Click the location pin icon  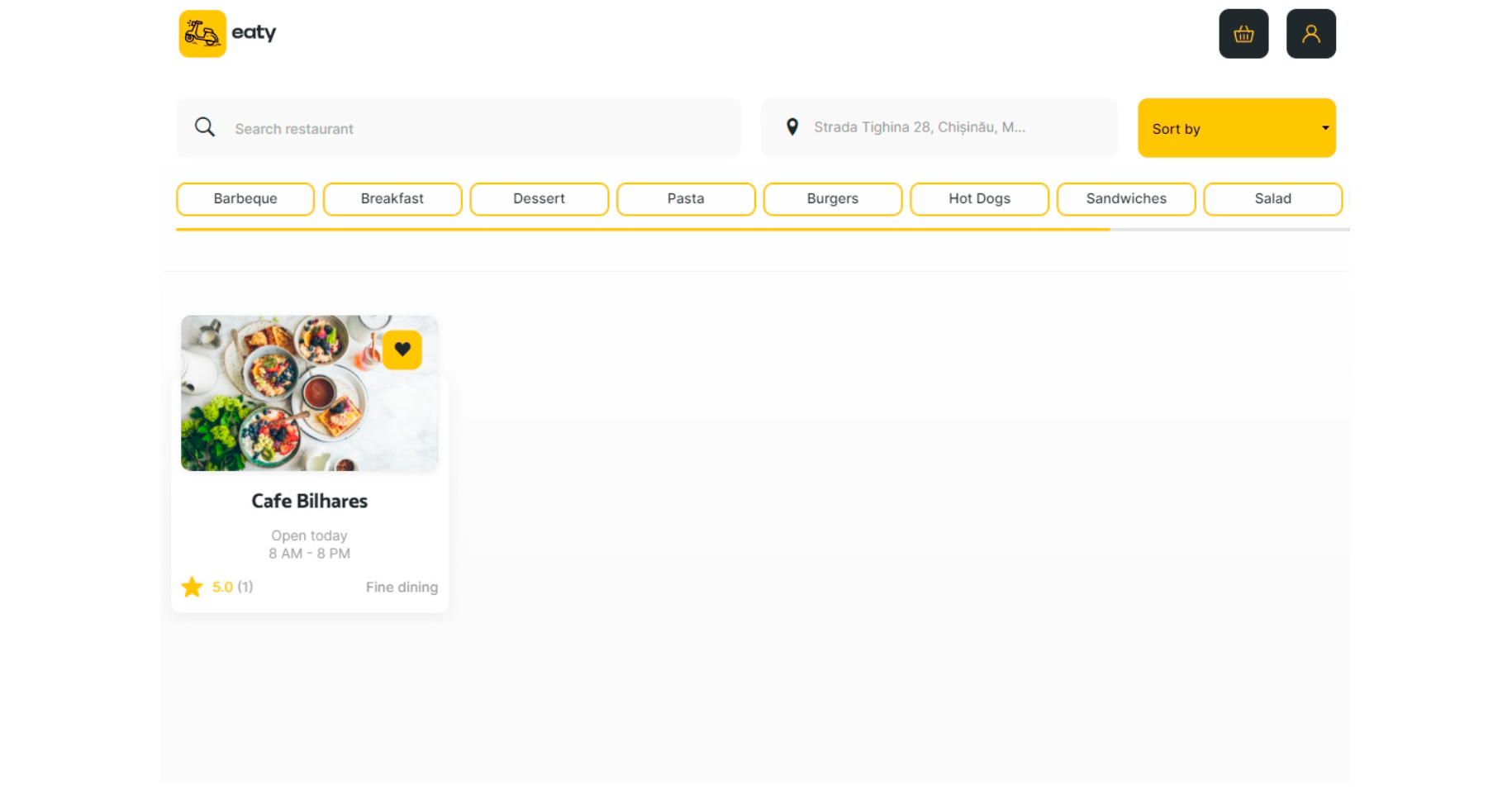pyautogui.click(x=792, y=127)
